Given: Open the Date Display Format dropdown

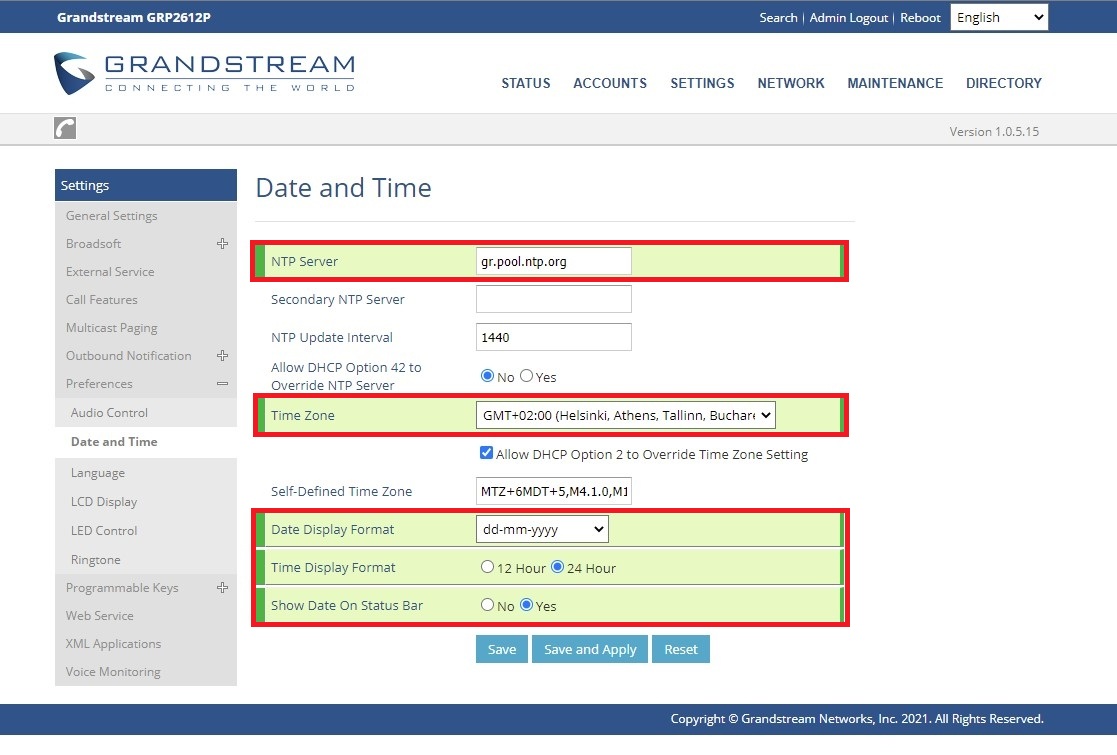Looking at the screenshot, I should [542, 529].
